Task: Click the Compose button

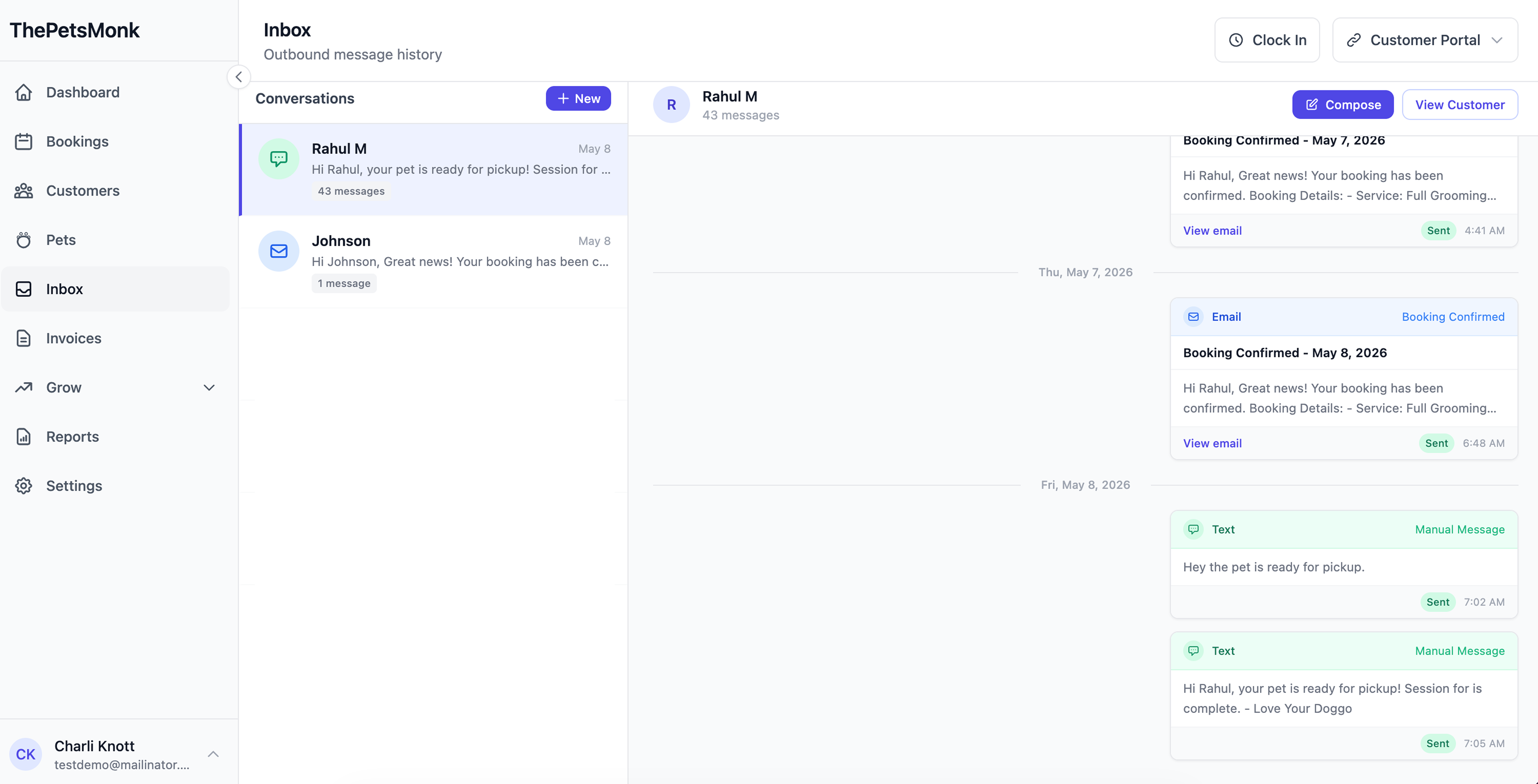Action: pos(1343,105)
